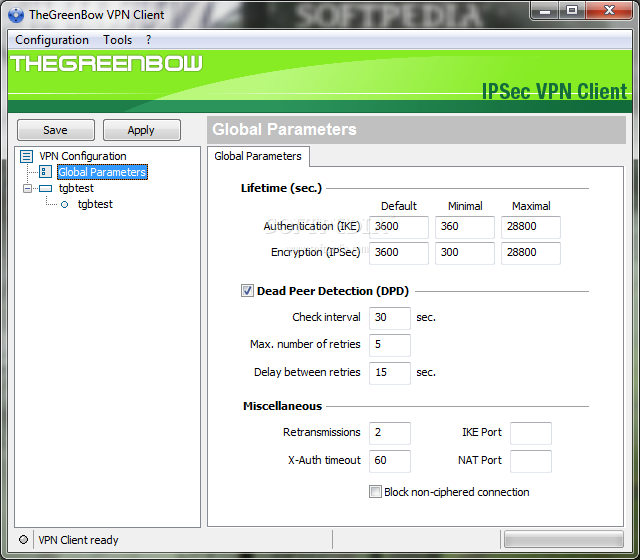Image resolution: width=640 pixels, height=560 pixels.
Task: Click Authentication (IKE) Minimal lifetime field
Action: [465, 227]
